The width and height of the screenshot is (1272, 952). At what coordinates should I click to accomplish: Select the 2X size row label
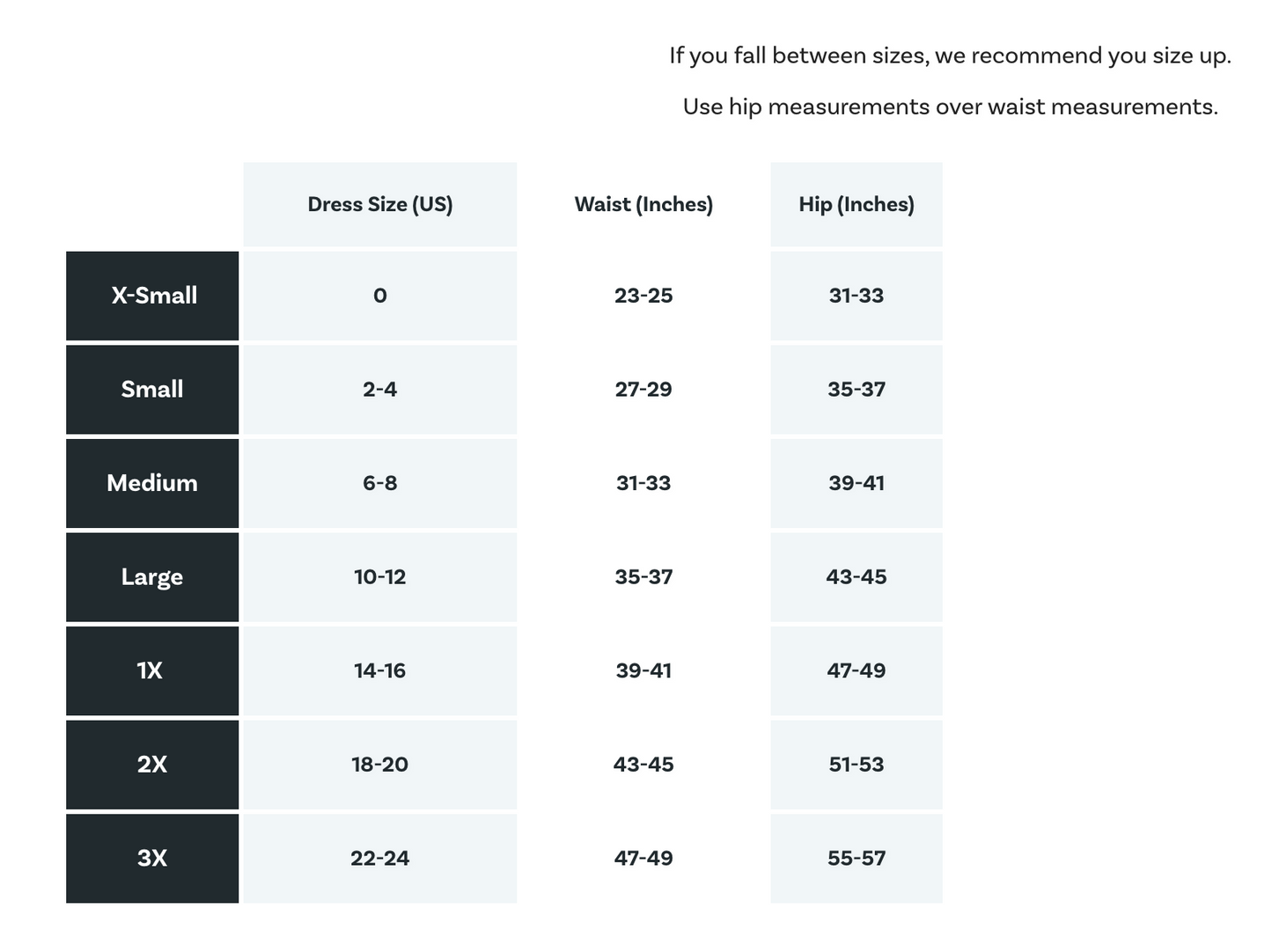pos(152,765)
